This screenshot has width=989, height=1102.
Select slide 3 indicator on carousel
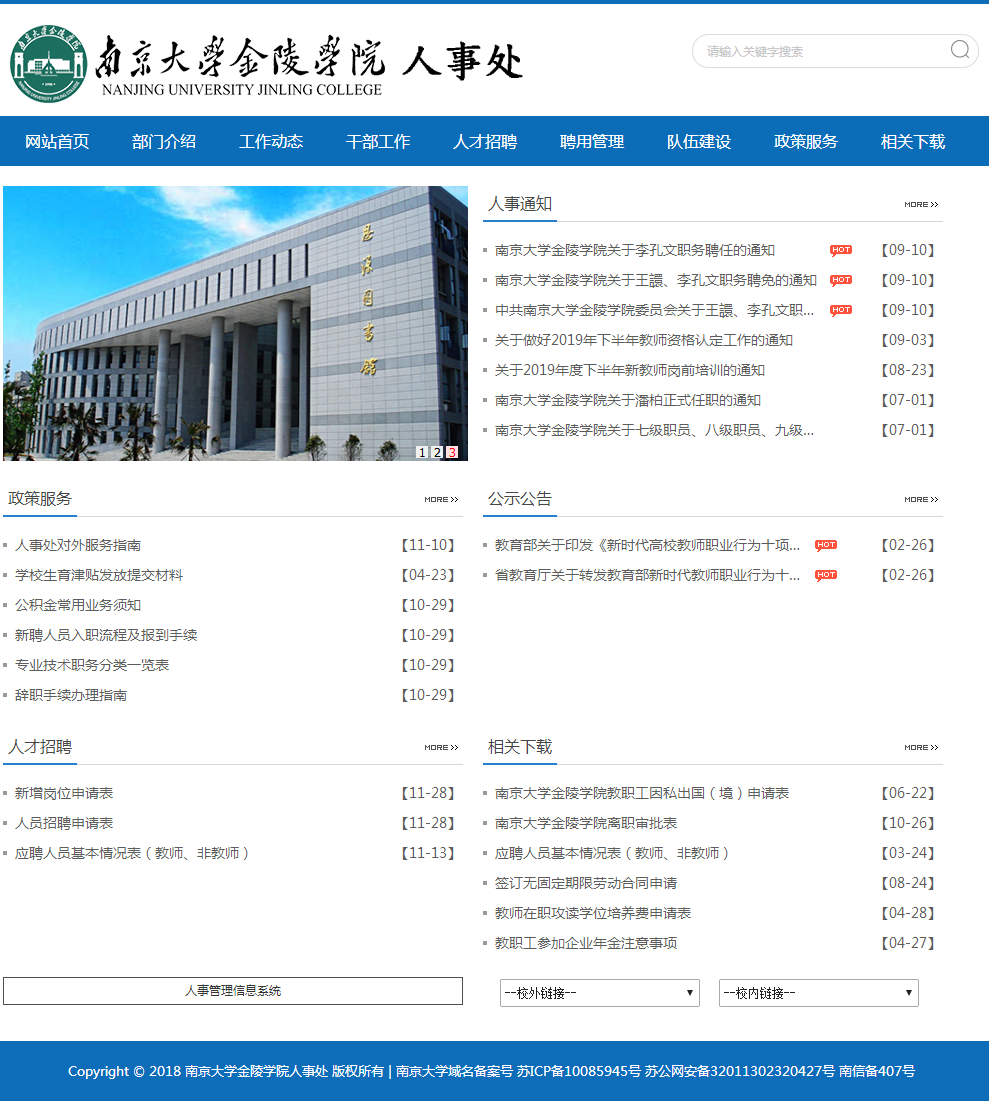tap(452, 452)
